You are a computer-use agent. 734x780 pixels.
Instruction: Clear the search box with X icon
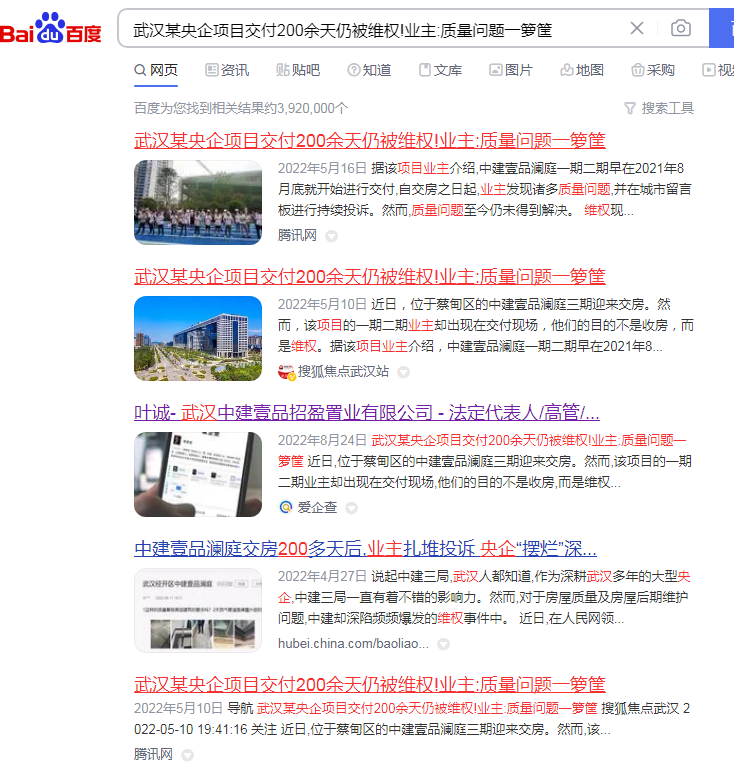[637, 28]
